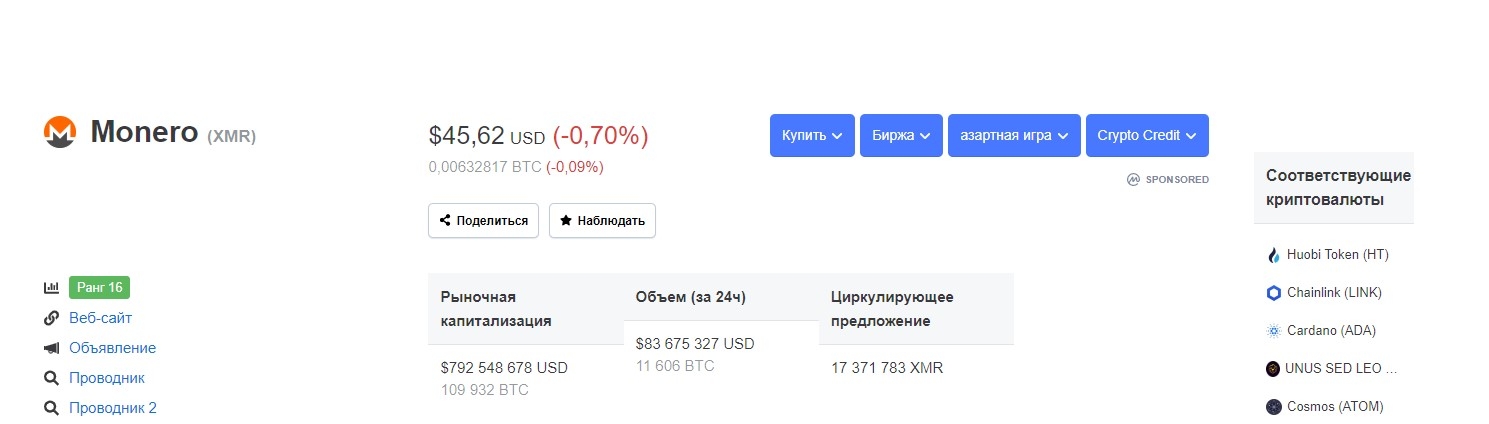Open the Проводник 2 link
This screenshot has height=424, width=1489.
113,408
